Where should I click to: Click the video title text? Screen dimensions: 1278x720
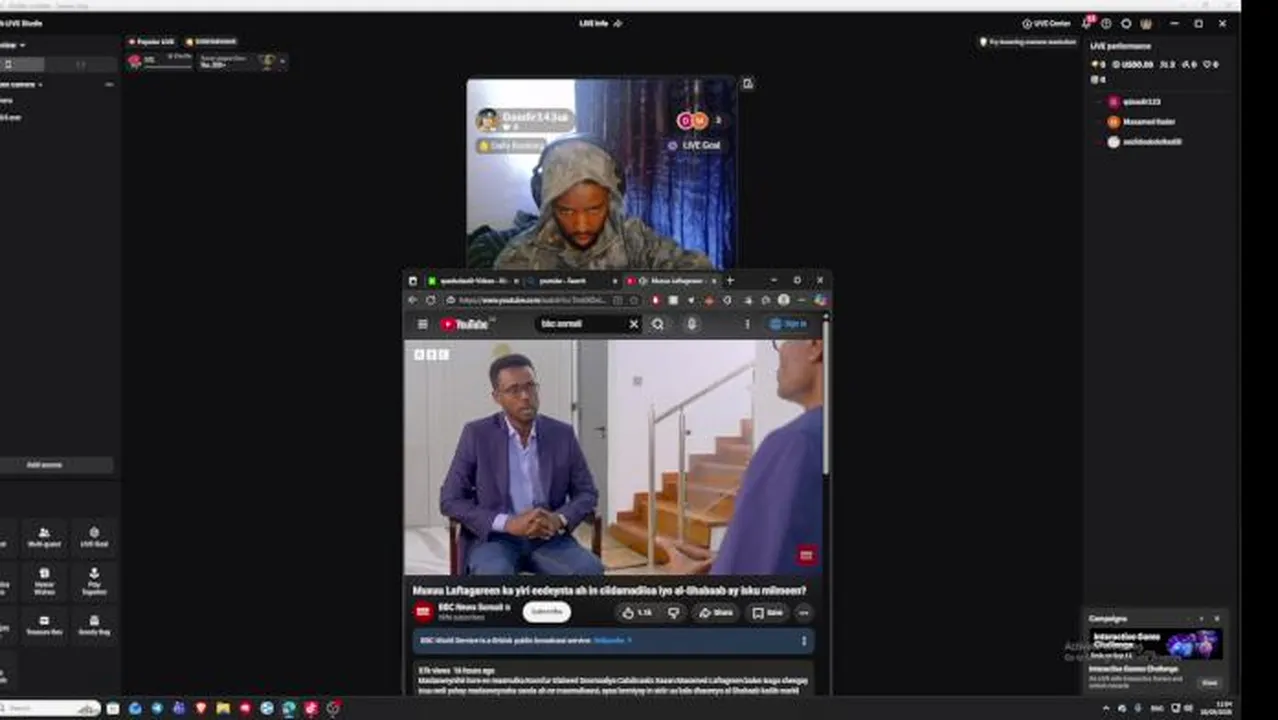tap(609, 591)
